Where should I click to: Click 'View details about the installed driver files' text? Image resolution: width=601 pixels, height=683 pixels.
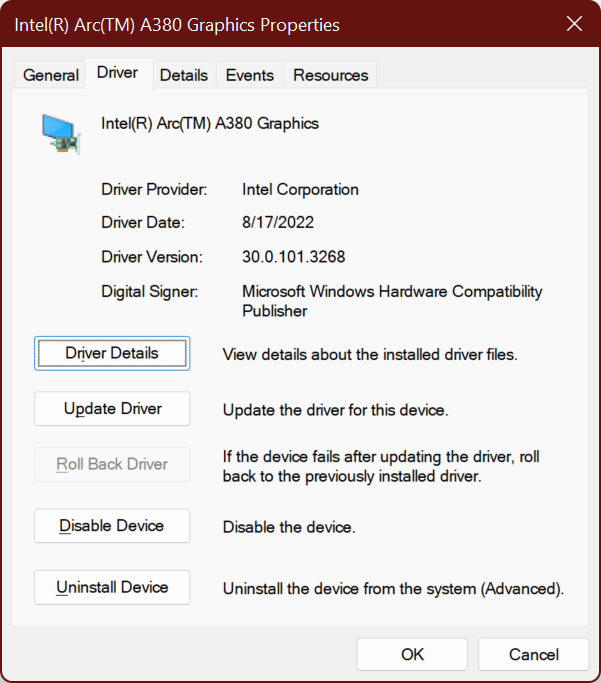[x=370, y=355]
